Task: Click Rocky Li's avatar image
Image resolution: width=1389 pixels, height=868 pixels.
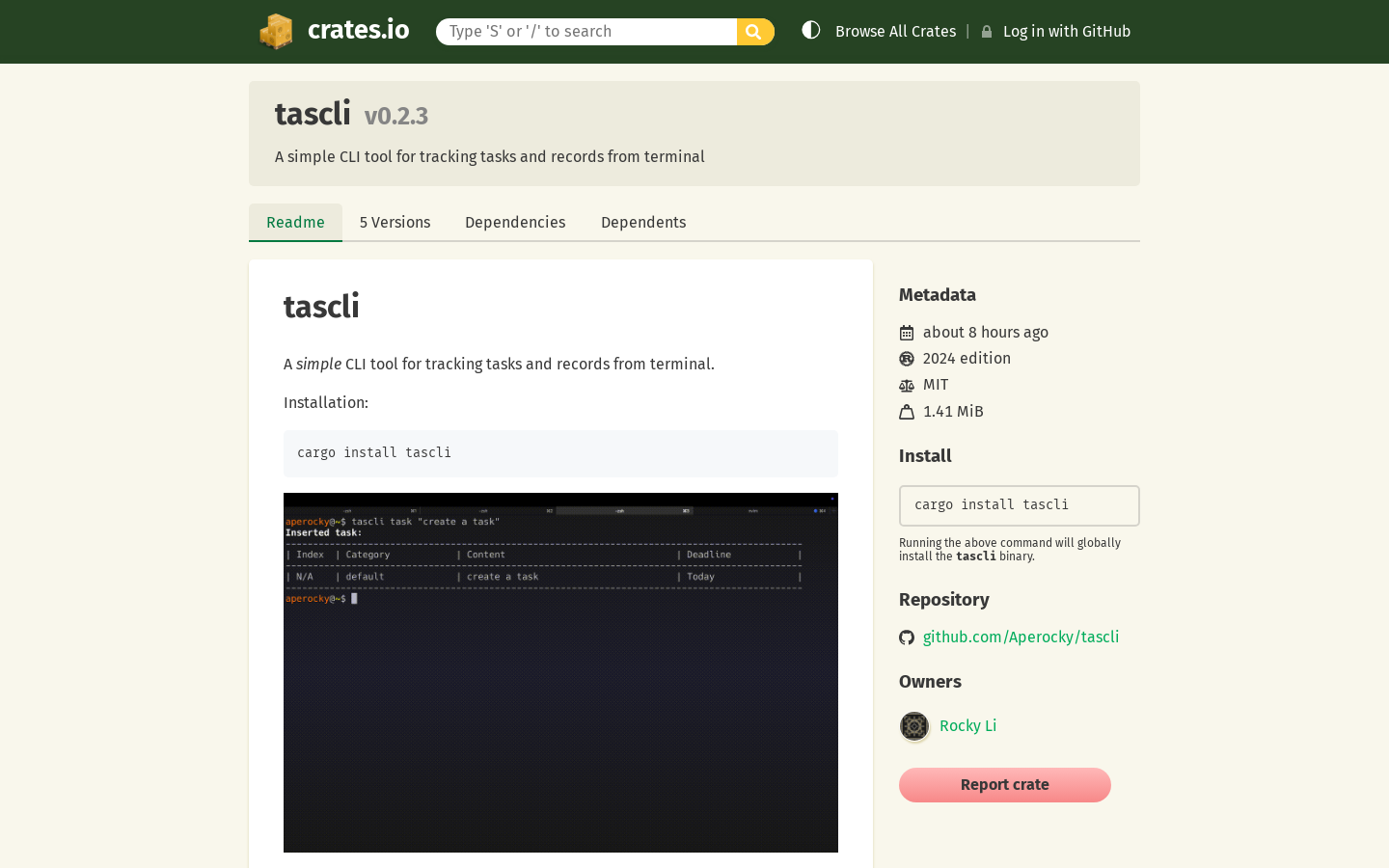Action: click(914, 726)
